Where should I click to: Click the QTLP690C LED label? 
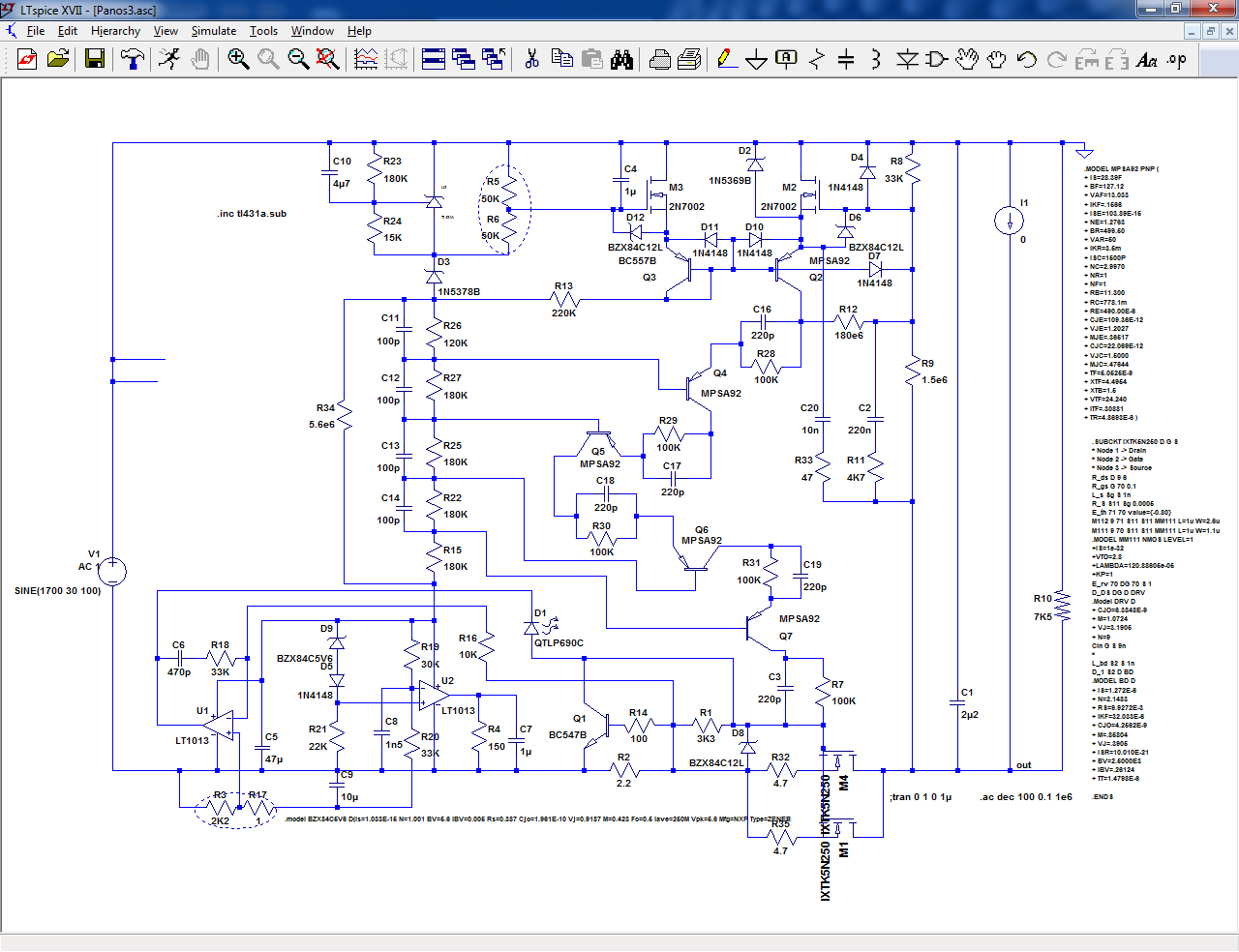point(559,642)
